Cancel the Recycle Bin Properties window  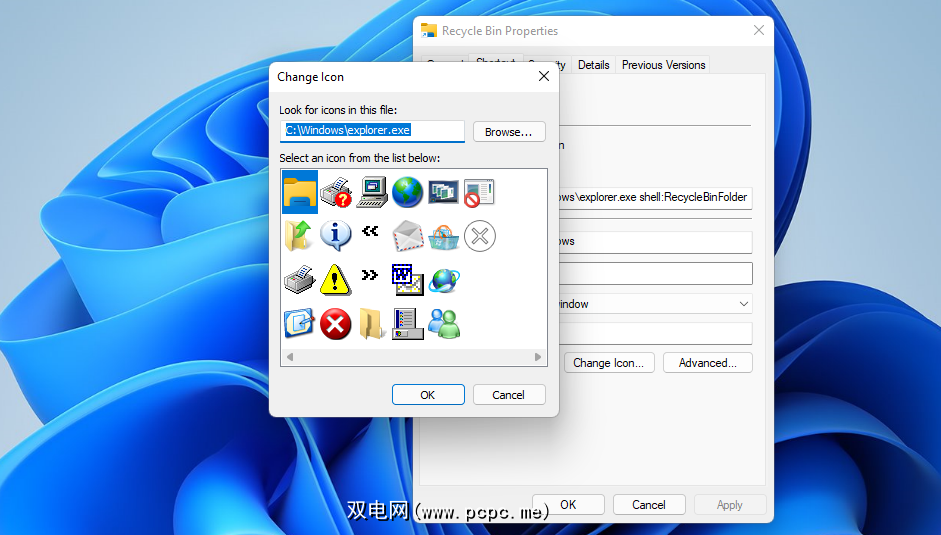click(649, 504)
